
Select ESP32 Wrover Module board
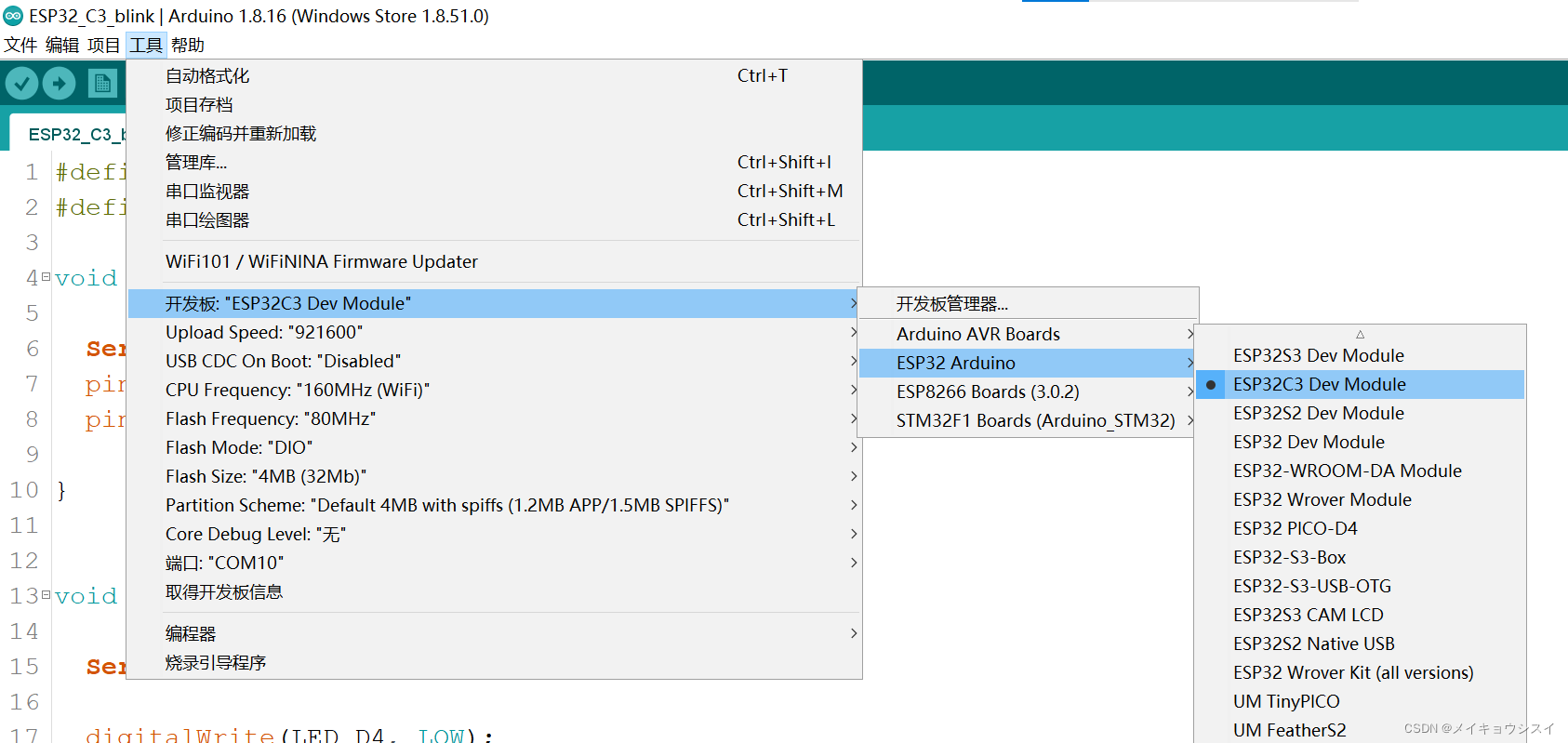coord(1360,499)
